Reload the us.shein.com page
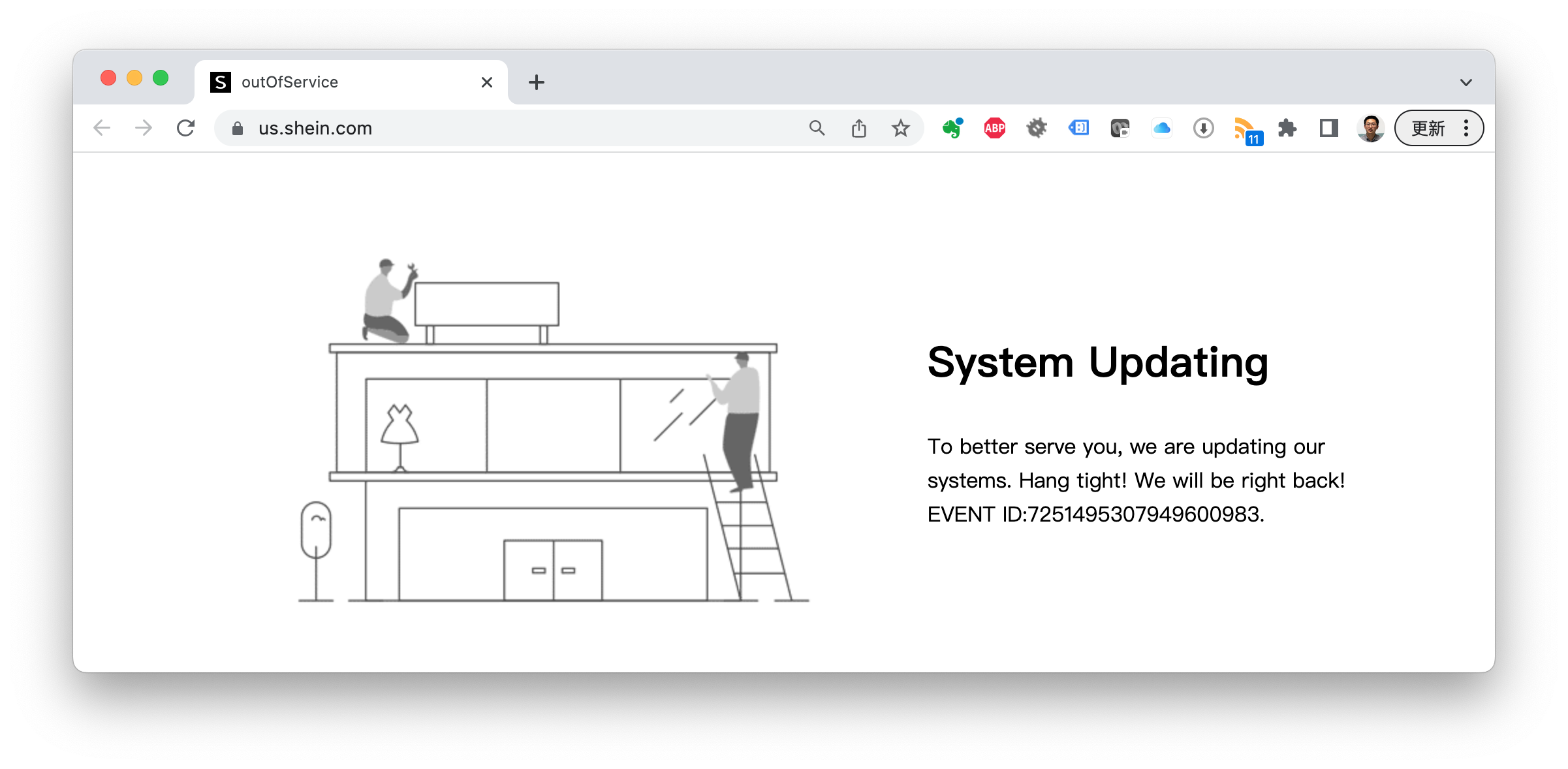The image size is (1568, 769). (x=186, y=128)
